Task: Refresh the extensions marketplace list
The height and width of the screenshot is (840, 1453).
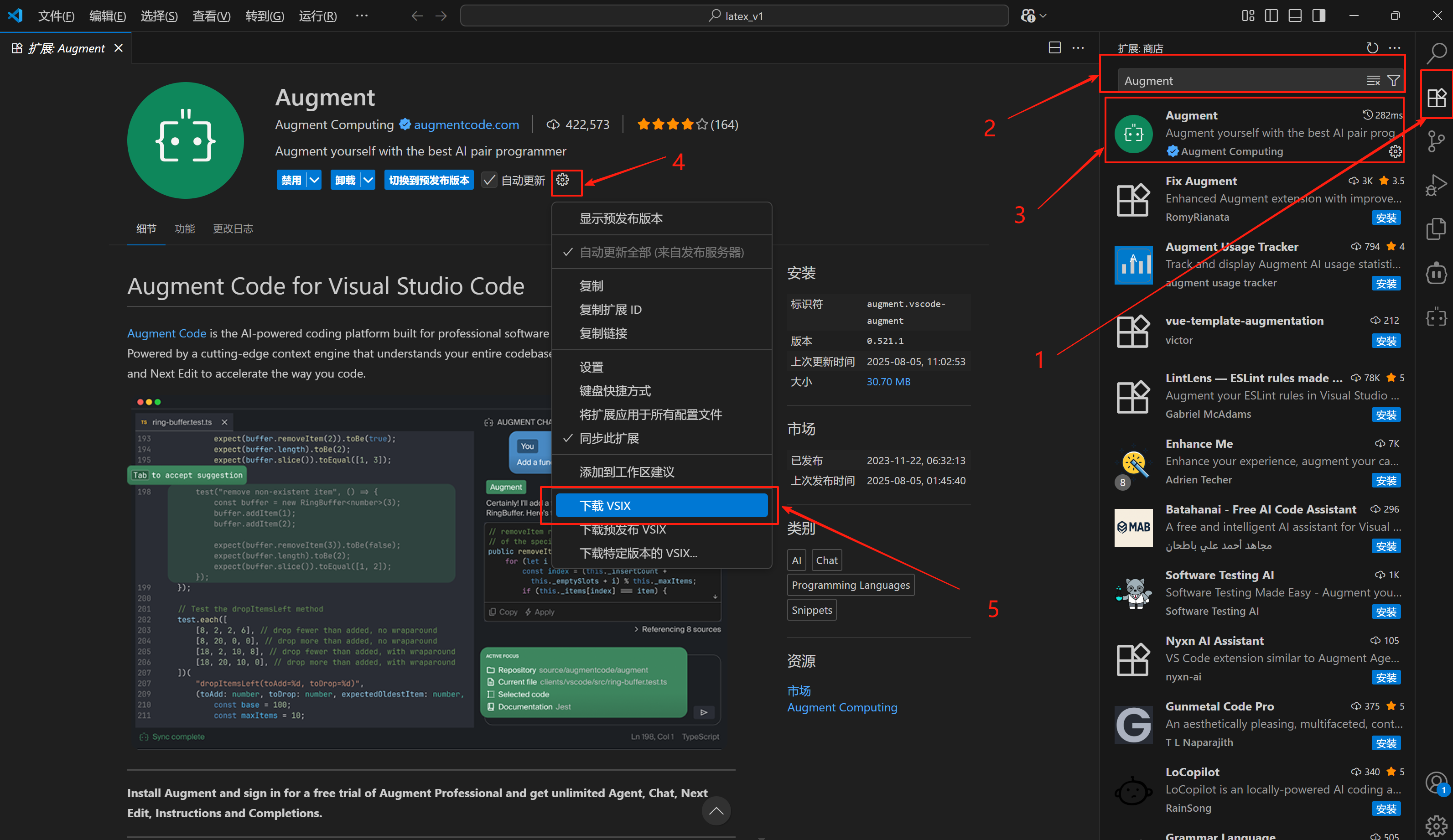Action: click(x=1373, y=48)
